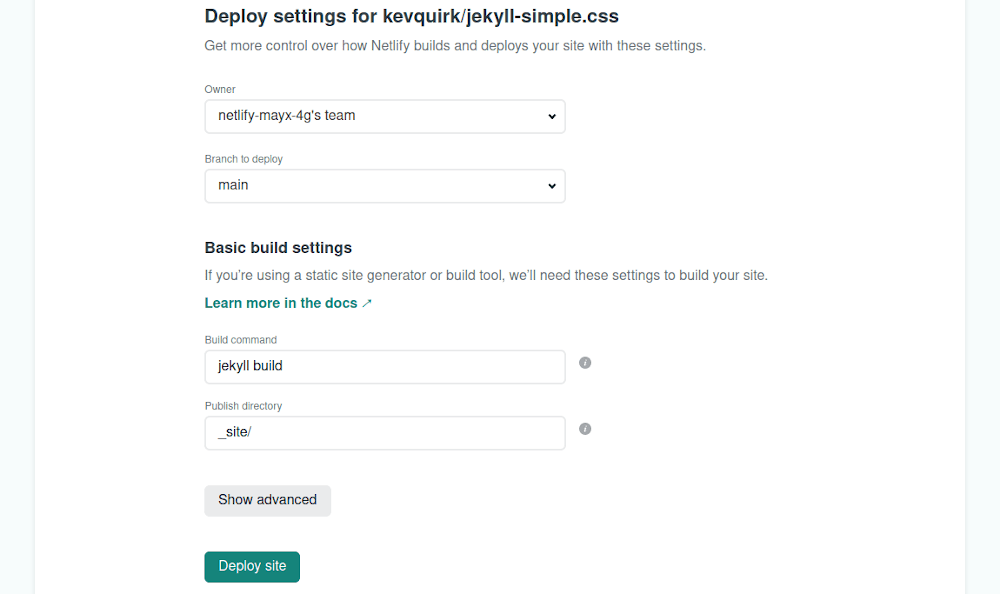Click the Branch to deploy label

point(243,158)
